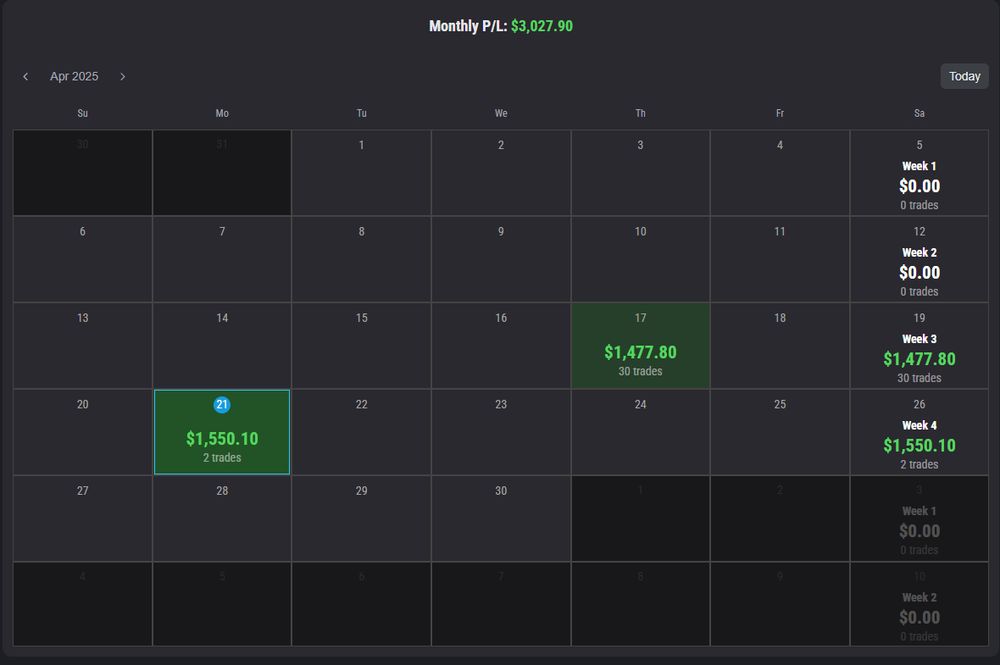Go to previous month arrow
Image resolution: width=1000 pixels, height=665 pixels.
26,77
